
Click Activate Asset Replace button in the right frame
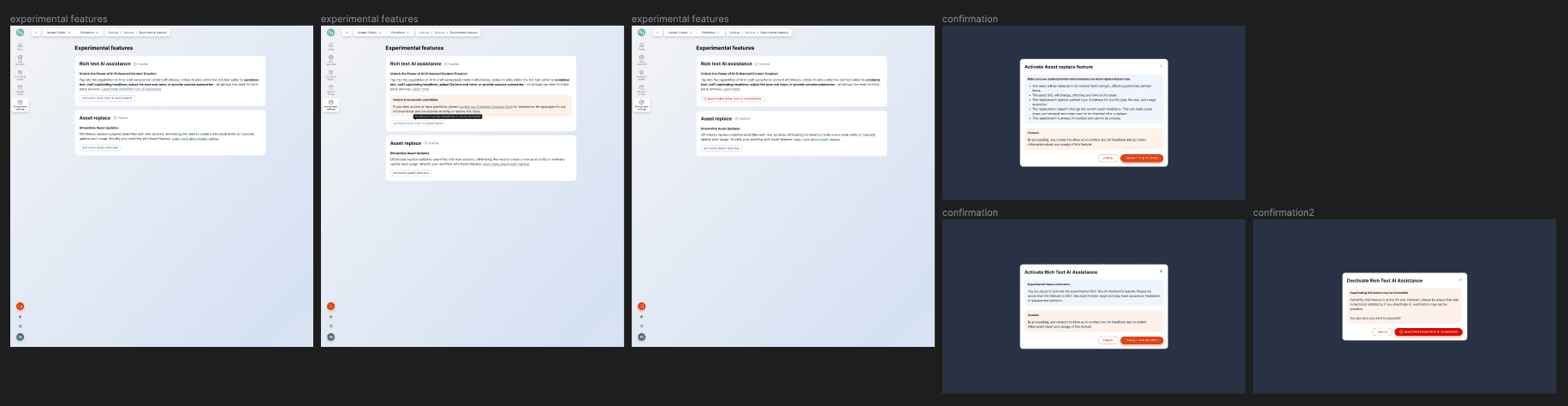[x=722, y=147]
